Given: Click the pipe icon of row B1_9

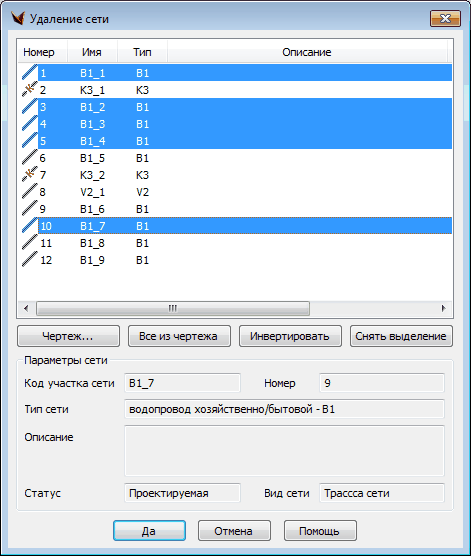Looking at the screenshot, I should [29, 260].
